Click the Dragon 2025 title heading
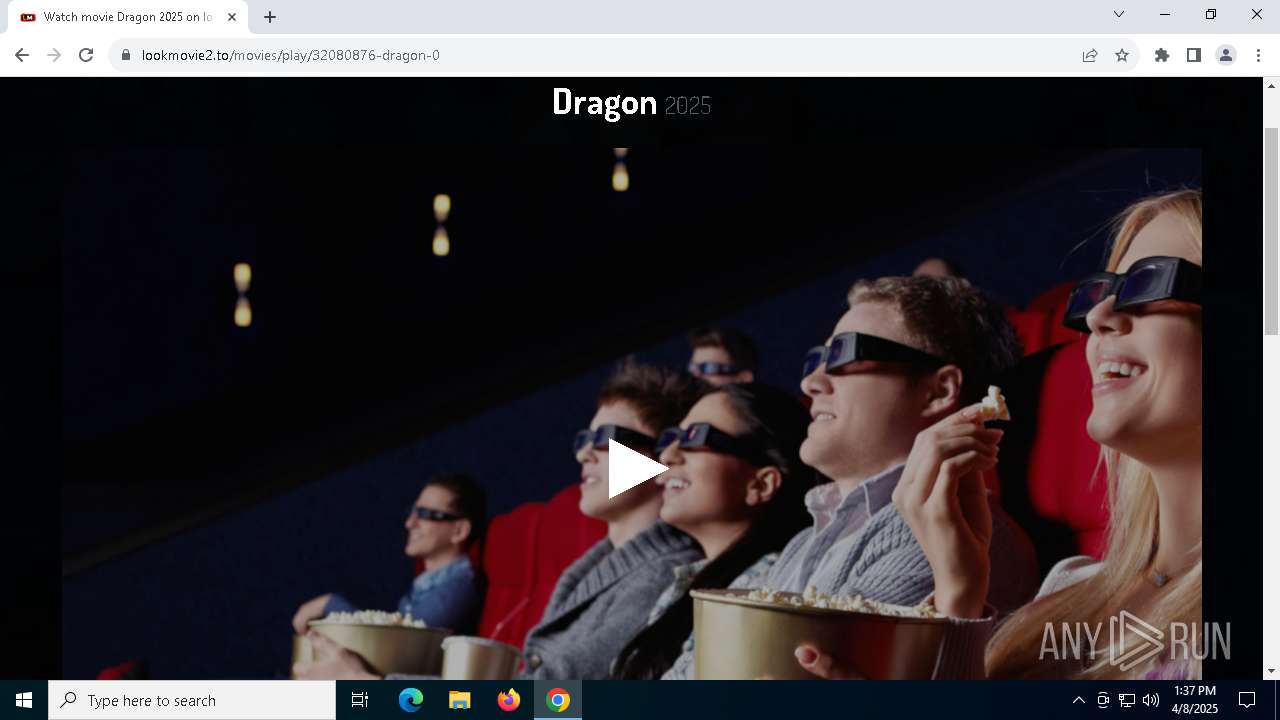Viewport: 1280px width, 720px height. tap(632, 103)
